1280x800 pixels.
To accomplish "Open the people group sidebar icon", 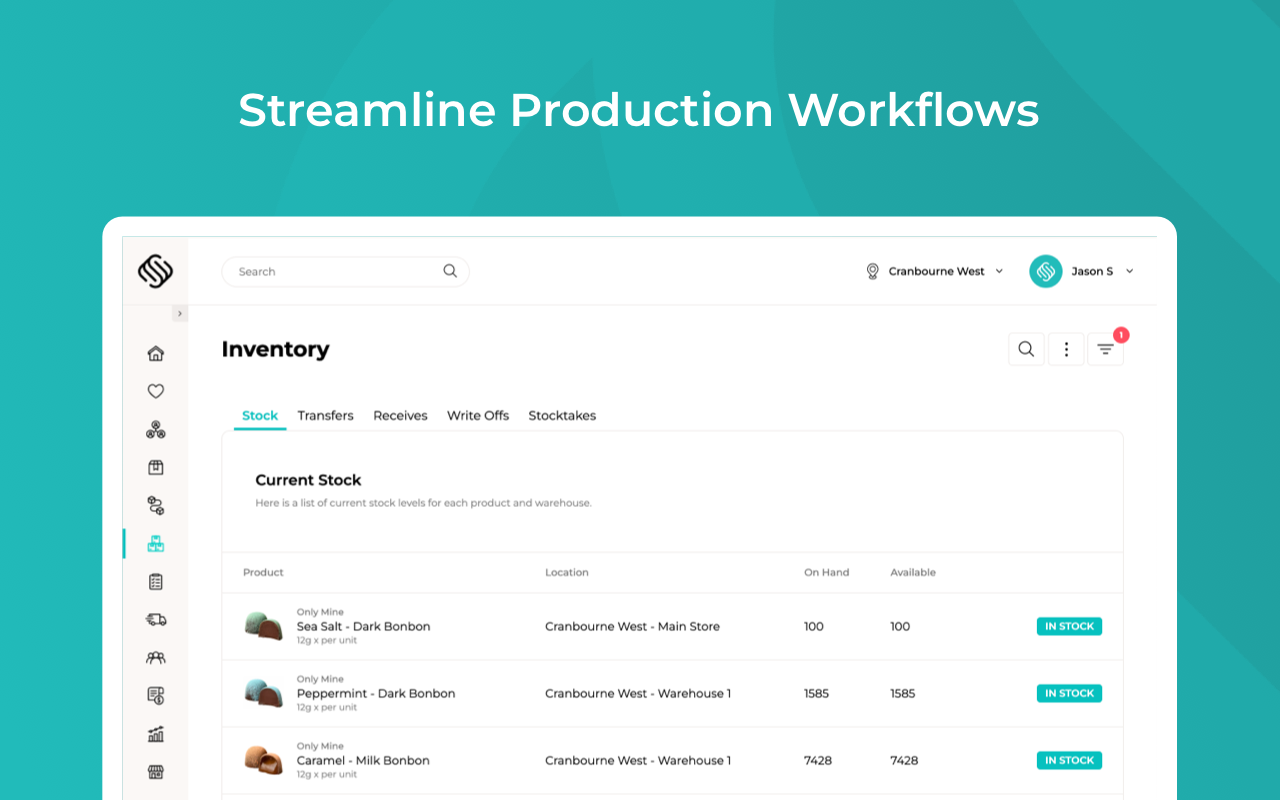I will [x=155, y=658].
